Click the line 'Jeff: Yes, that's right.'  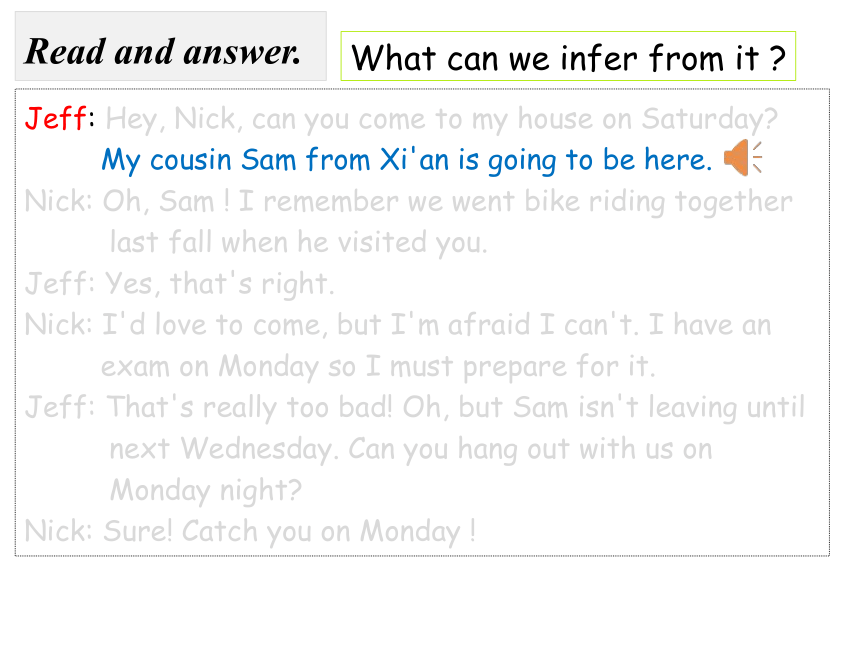[x=179, y=284]
